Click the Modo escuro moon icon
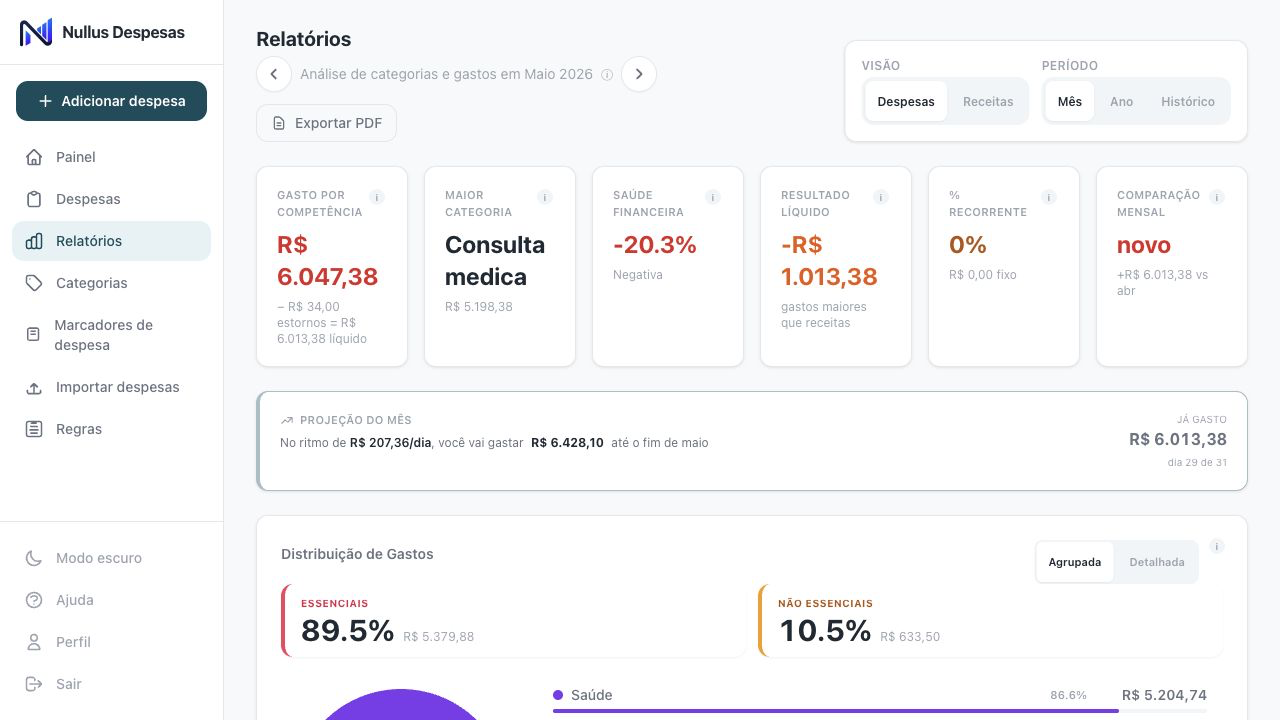 (34, 558)
